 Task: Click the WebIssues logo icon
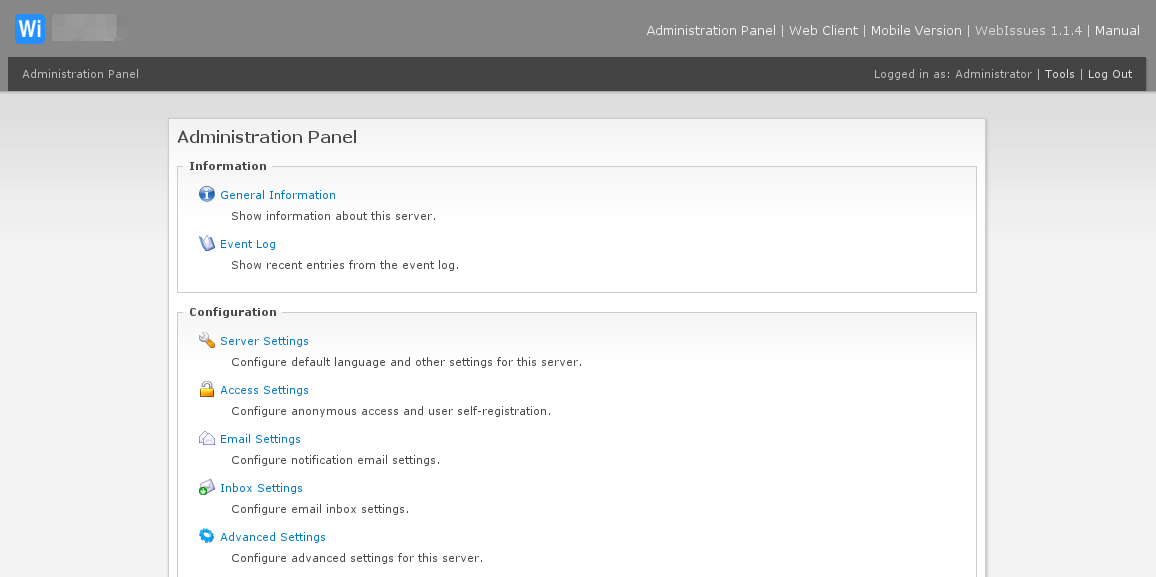(30, 29)
